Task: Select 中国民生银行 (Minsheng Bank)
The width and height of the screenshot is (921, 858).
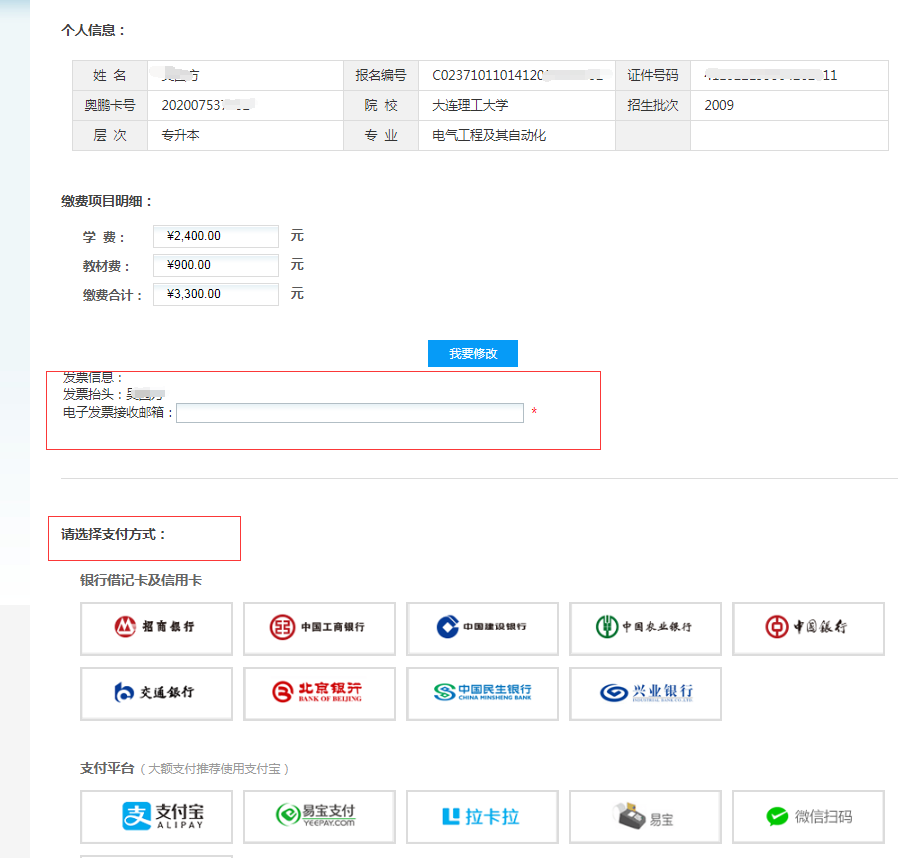Action: [482, 693]
